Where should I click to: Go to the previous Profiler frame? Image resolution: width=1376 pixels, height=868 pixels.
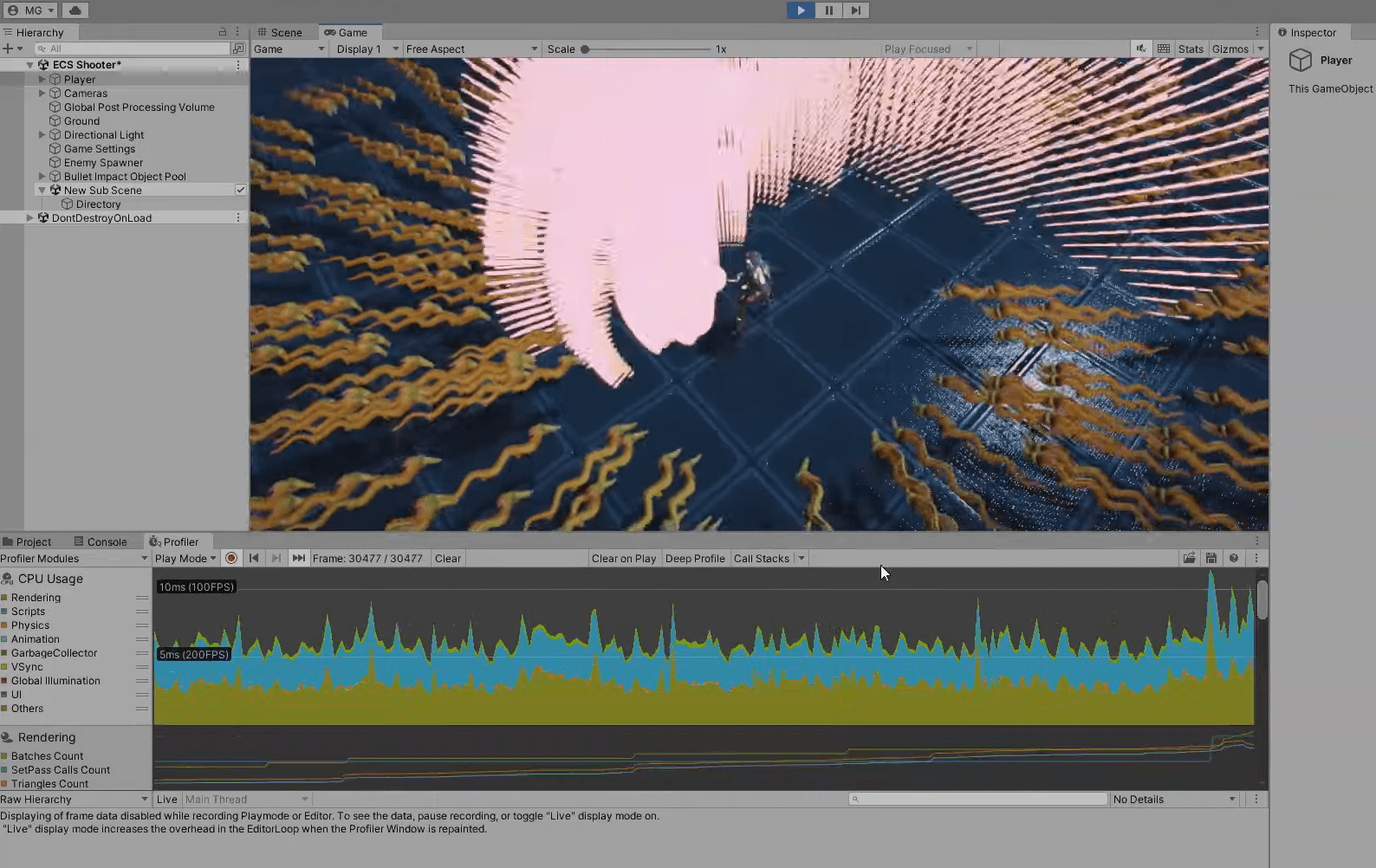[x=254, y=559]
